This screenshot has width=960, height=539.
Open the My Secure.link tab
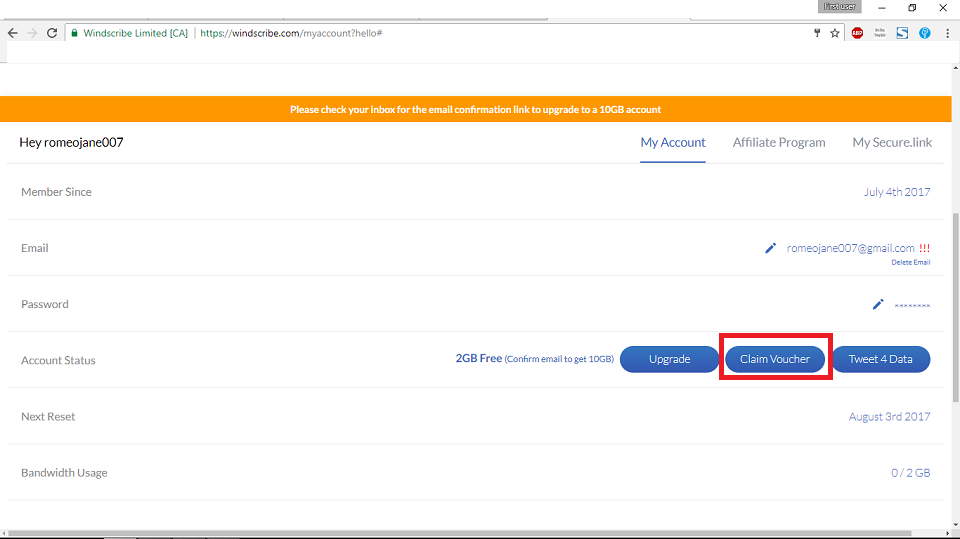tap(892, 142)
